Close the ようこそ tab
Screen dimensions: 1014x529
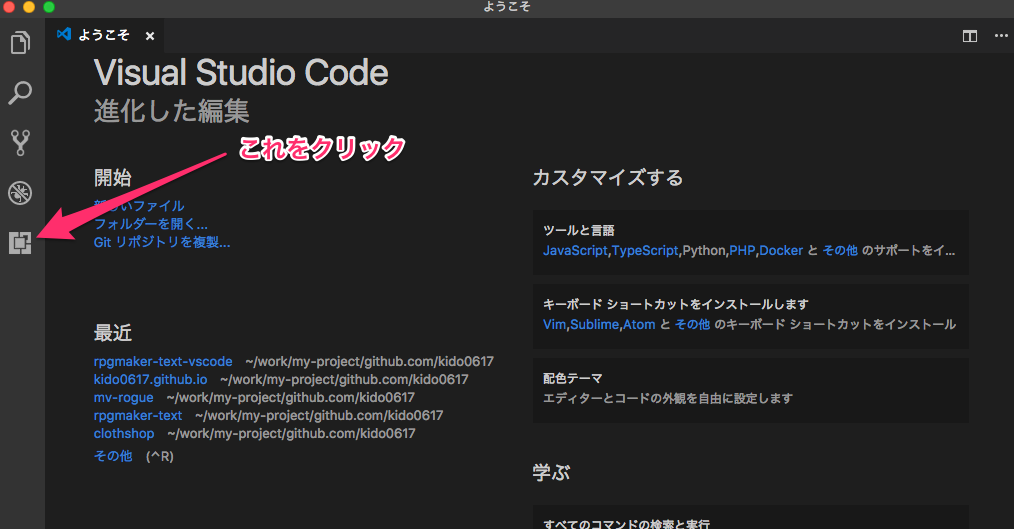[x=150, y=36]
